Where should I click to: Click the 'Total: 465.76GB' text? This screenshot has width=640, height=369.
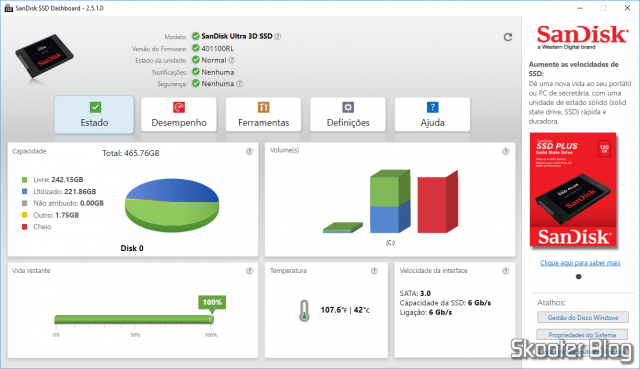(x=131, y=153)
